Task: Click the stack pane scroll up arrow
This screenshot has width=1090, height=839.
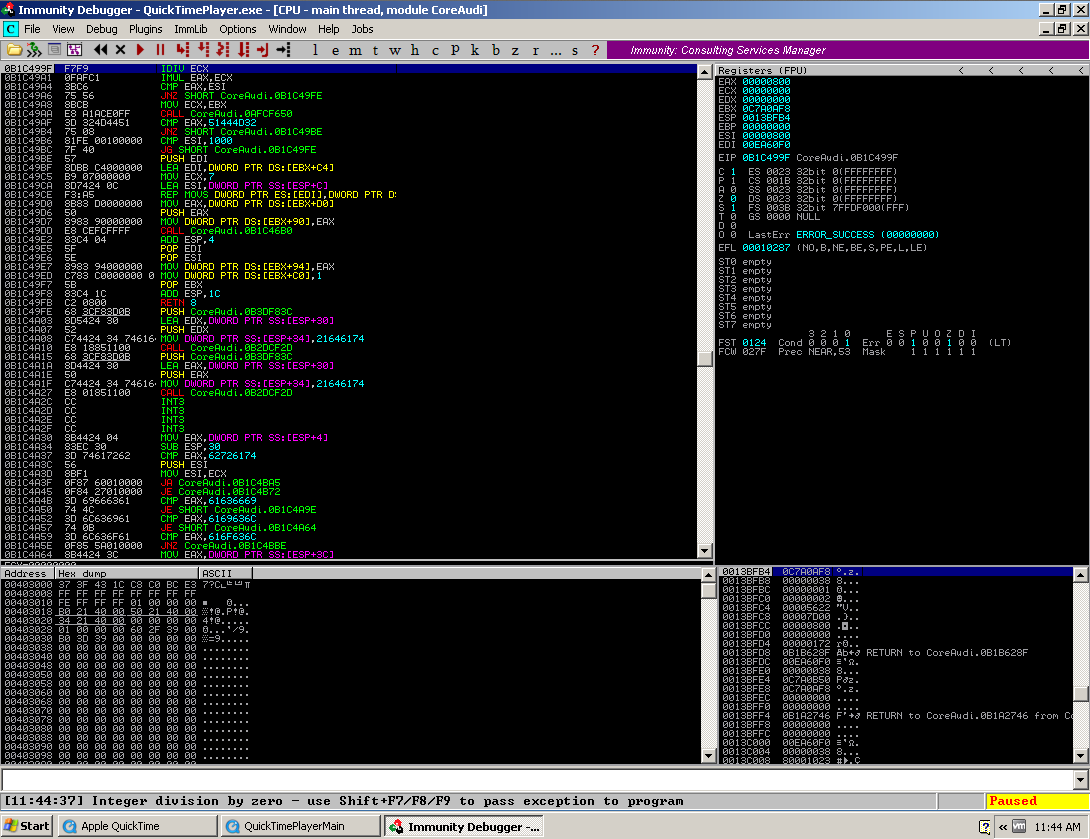Action: 1081,575
